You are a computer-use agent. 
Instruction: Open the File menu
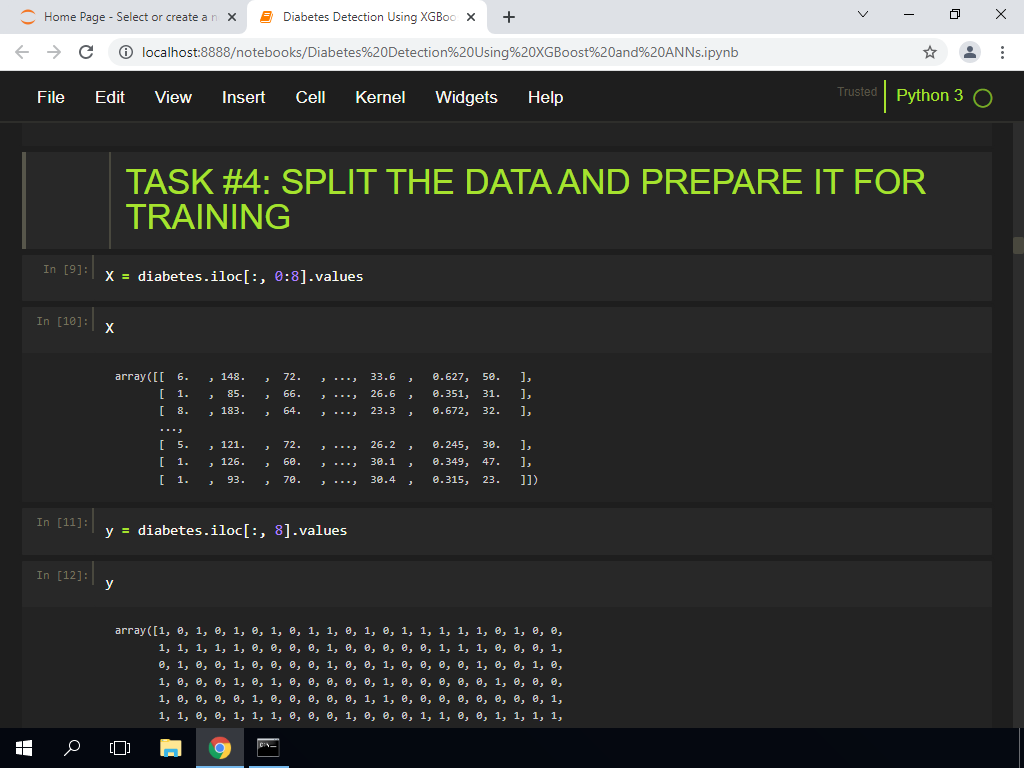point(51,97)
